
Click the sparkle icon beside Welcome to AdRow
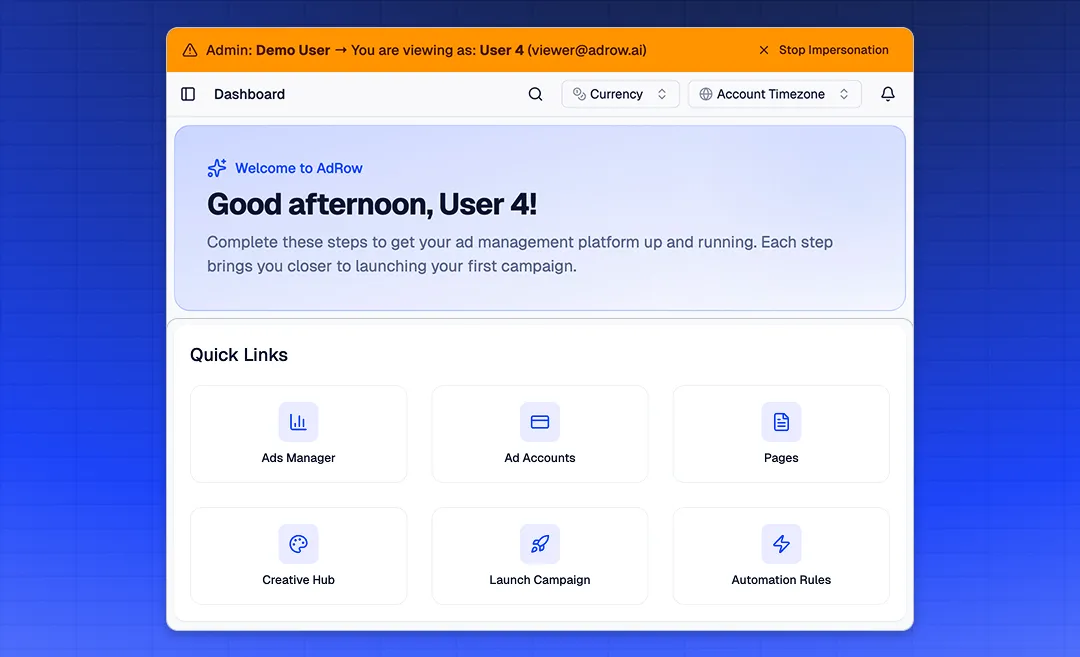pyautogui.click(x=217, y=168)
